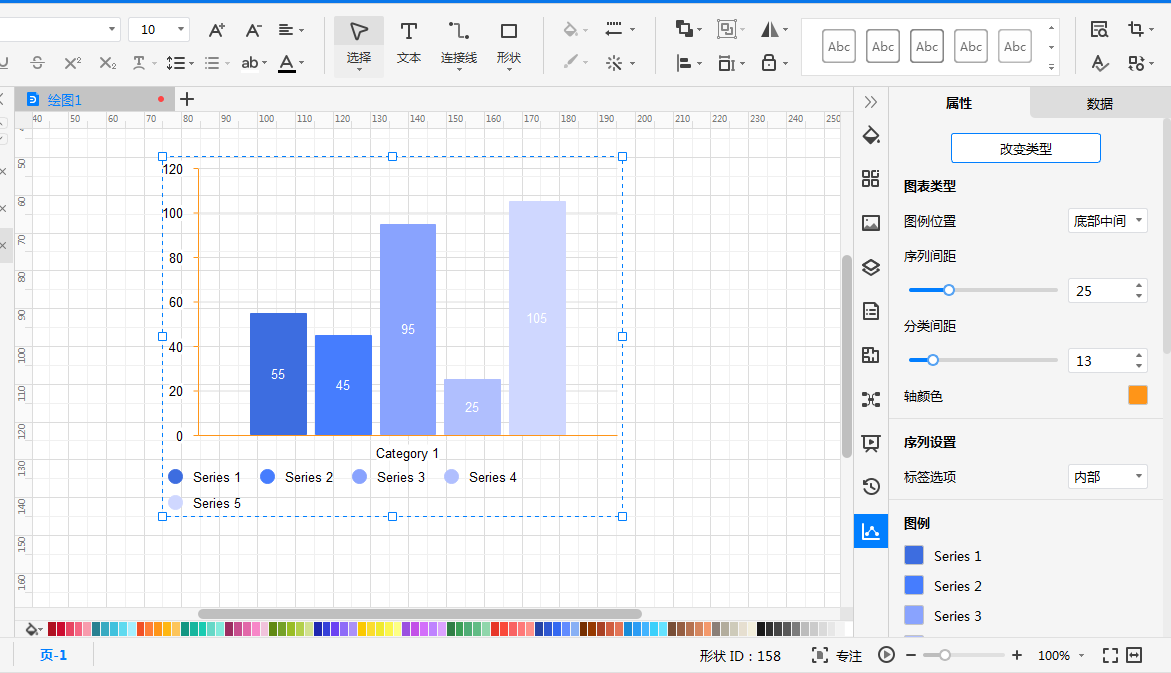Click the horizontal canvas scrollbar
Viewport: 1171px width, 673px height.
(420, 614)
